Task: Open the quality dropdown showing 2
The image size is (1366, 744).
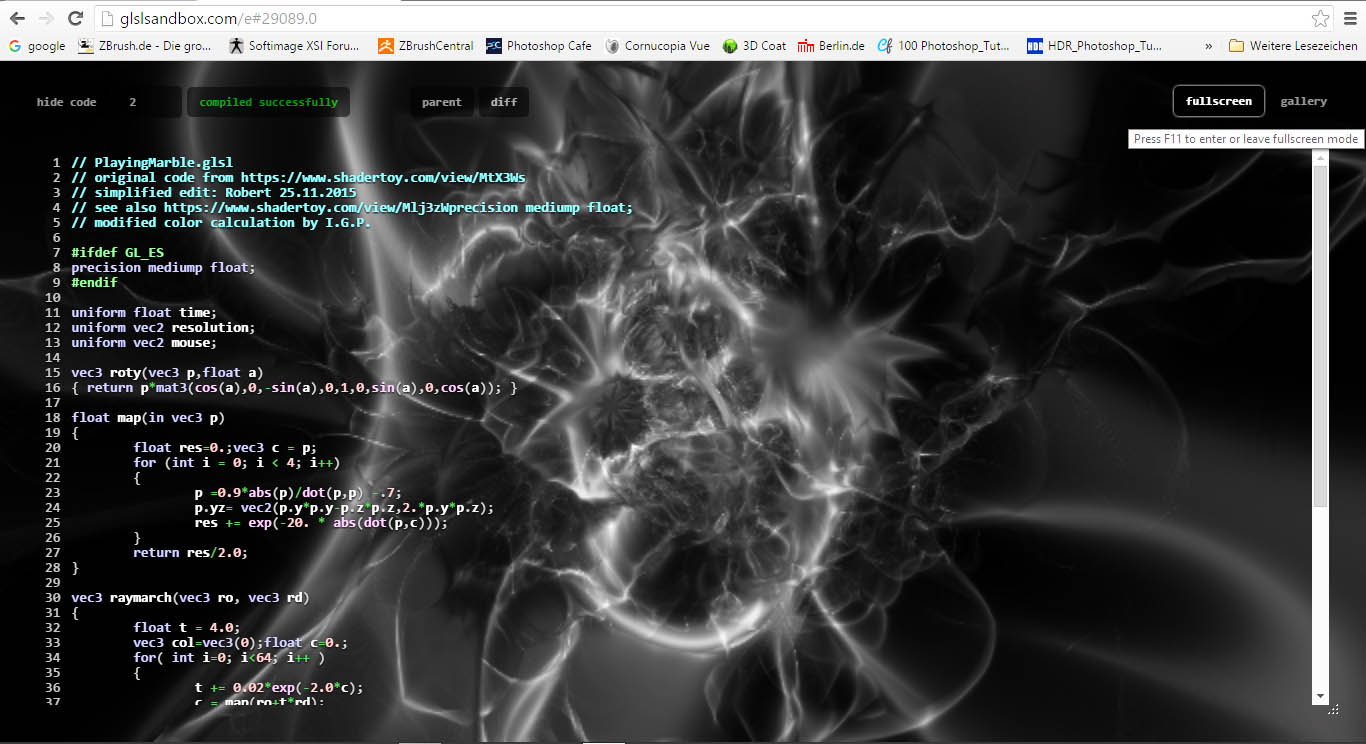Action: [148, 102]
